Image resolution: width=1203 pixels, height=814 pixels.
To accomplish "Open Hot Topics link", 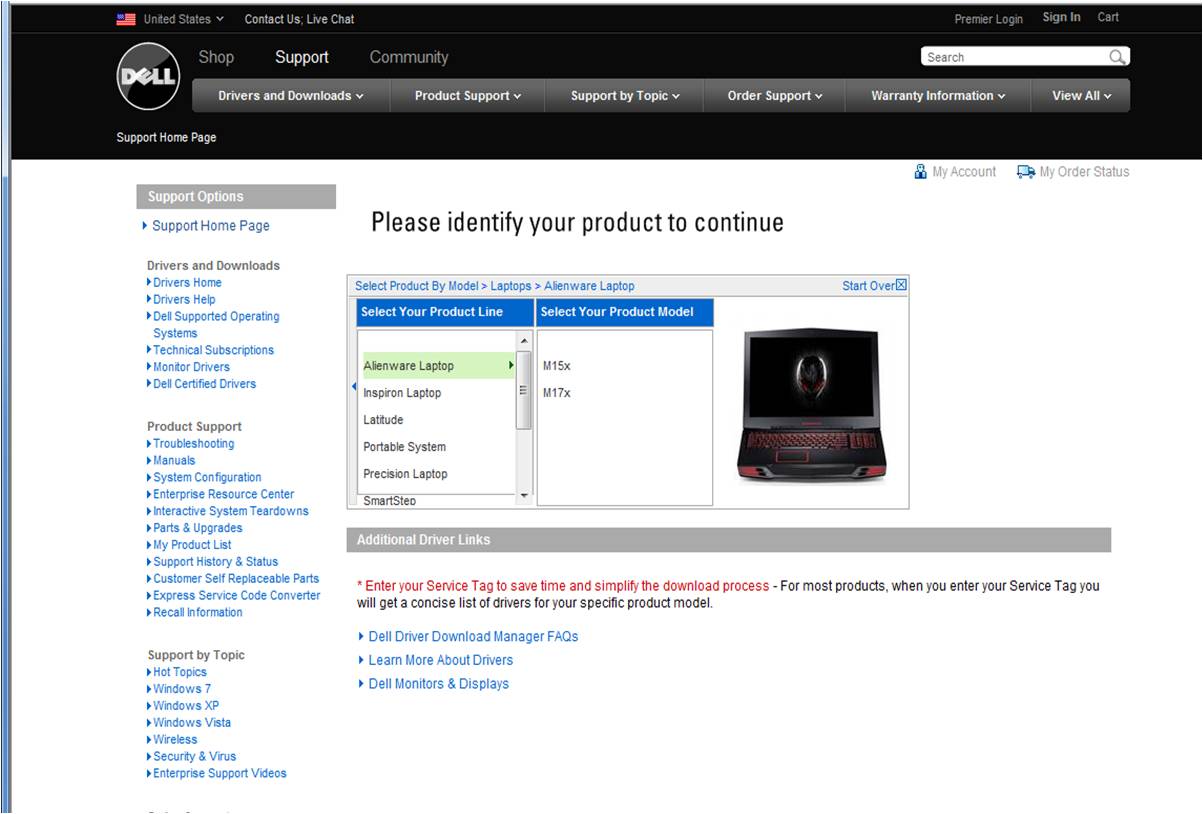I will tap(180, 673).
